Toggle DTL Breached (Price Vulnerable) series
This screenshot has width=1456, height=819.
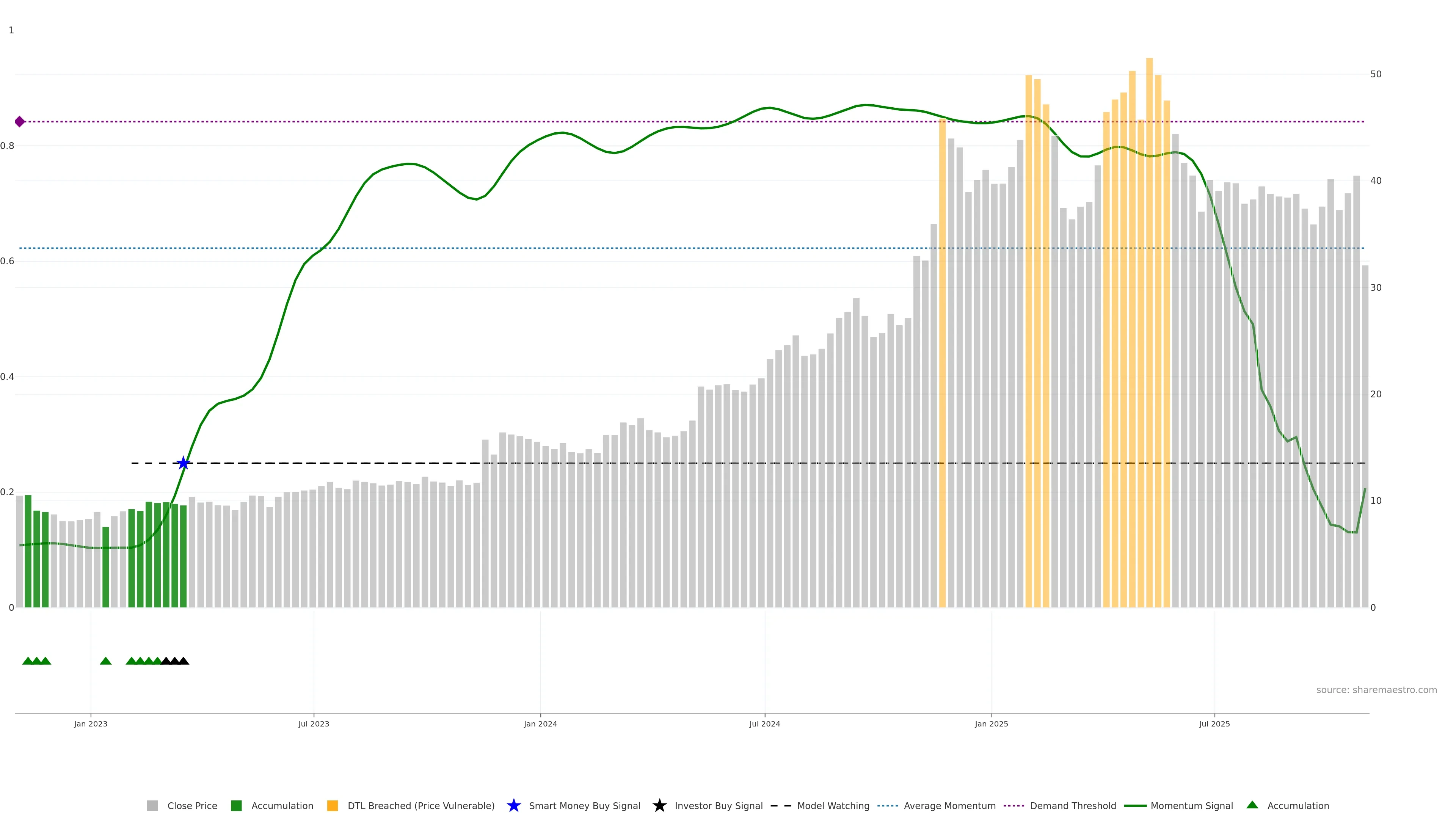(x=420, y=805)
